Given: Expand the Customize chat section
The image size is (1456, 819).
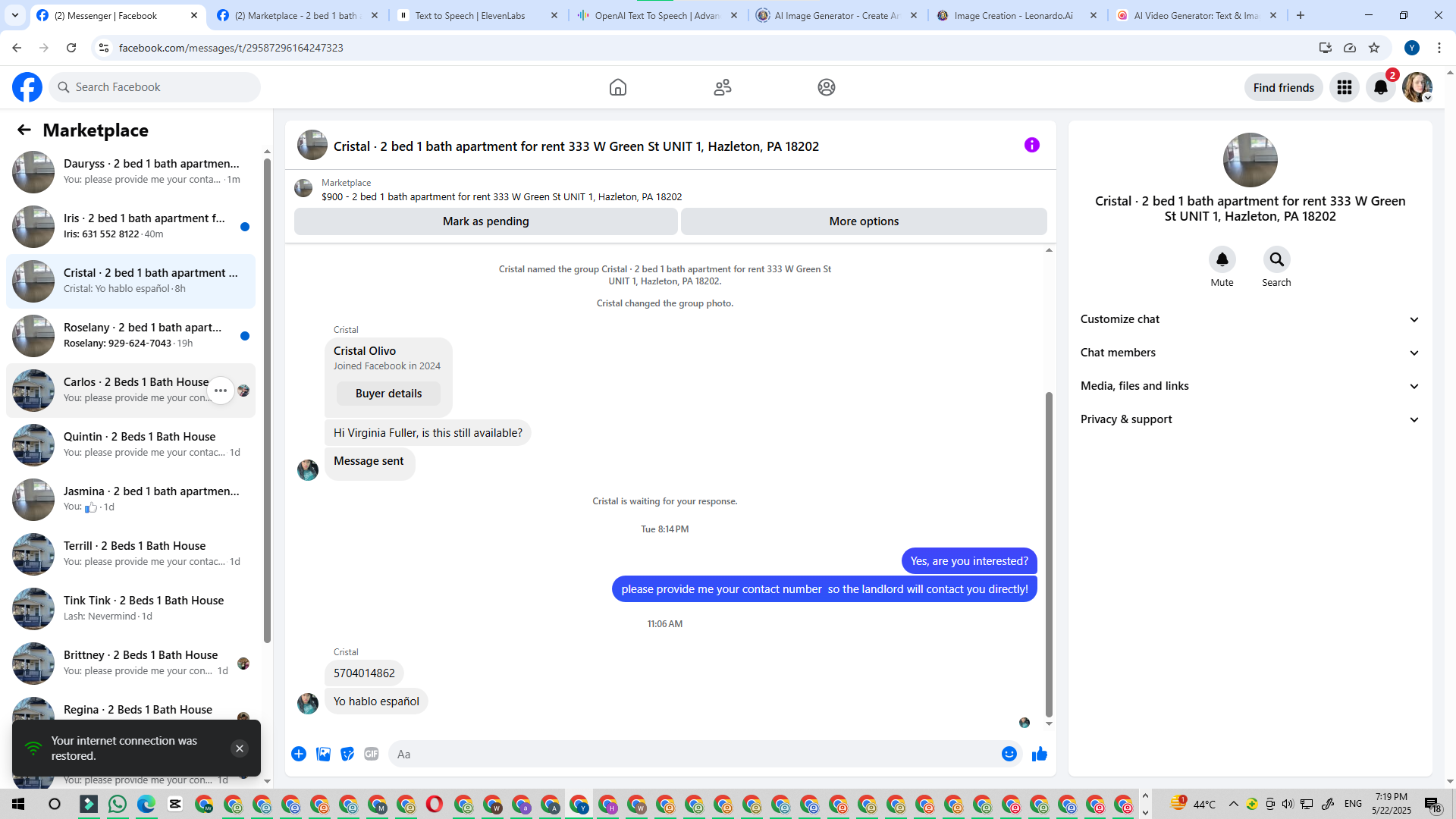Looking at the screenshot, I should [1250, 319].
